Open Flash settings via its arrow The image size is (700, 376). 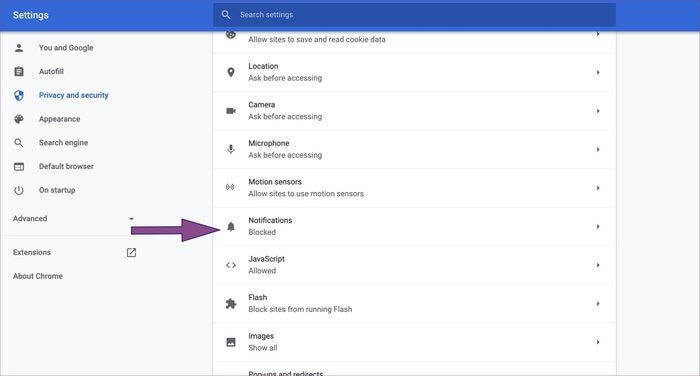598,304
